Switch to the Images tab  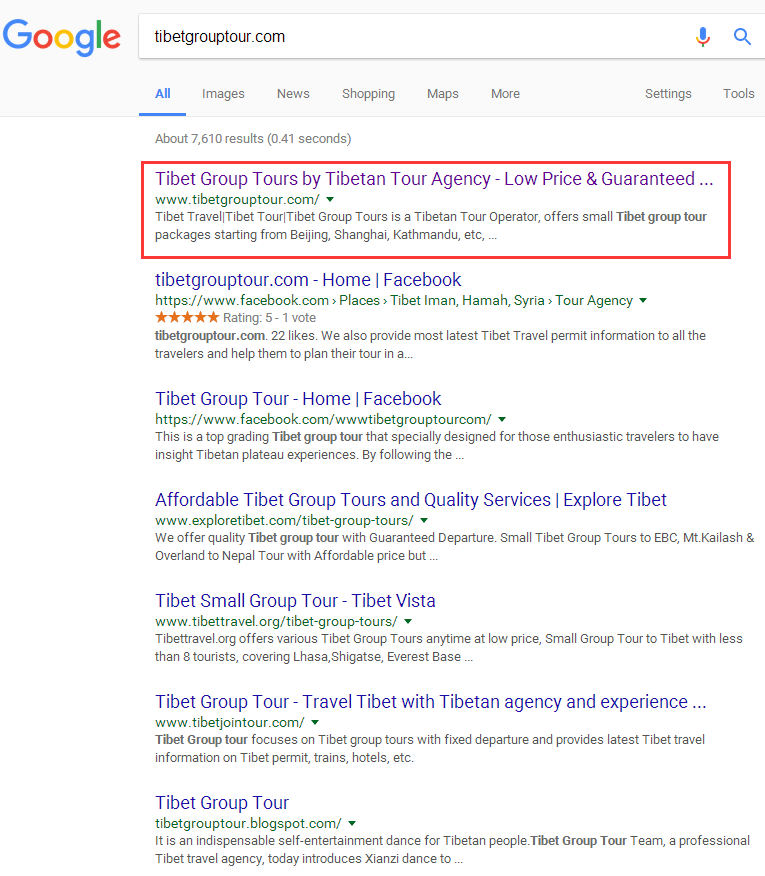(x=223, y=94)
